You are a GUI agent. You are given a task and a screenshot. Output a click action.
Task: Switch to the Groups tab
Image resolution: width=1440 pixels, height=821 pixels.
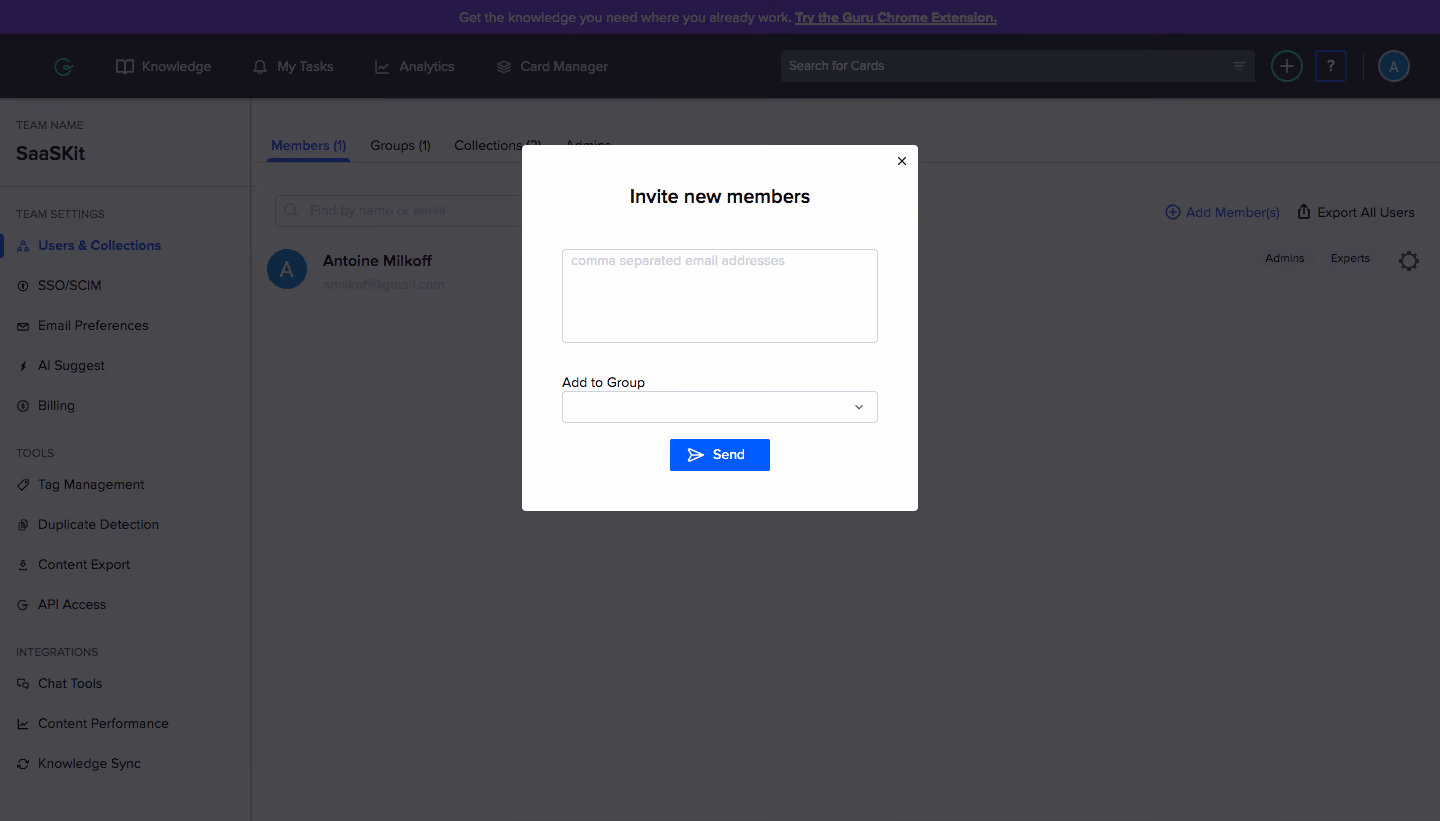(x=400, y=146)
